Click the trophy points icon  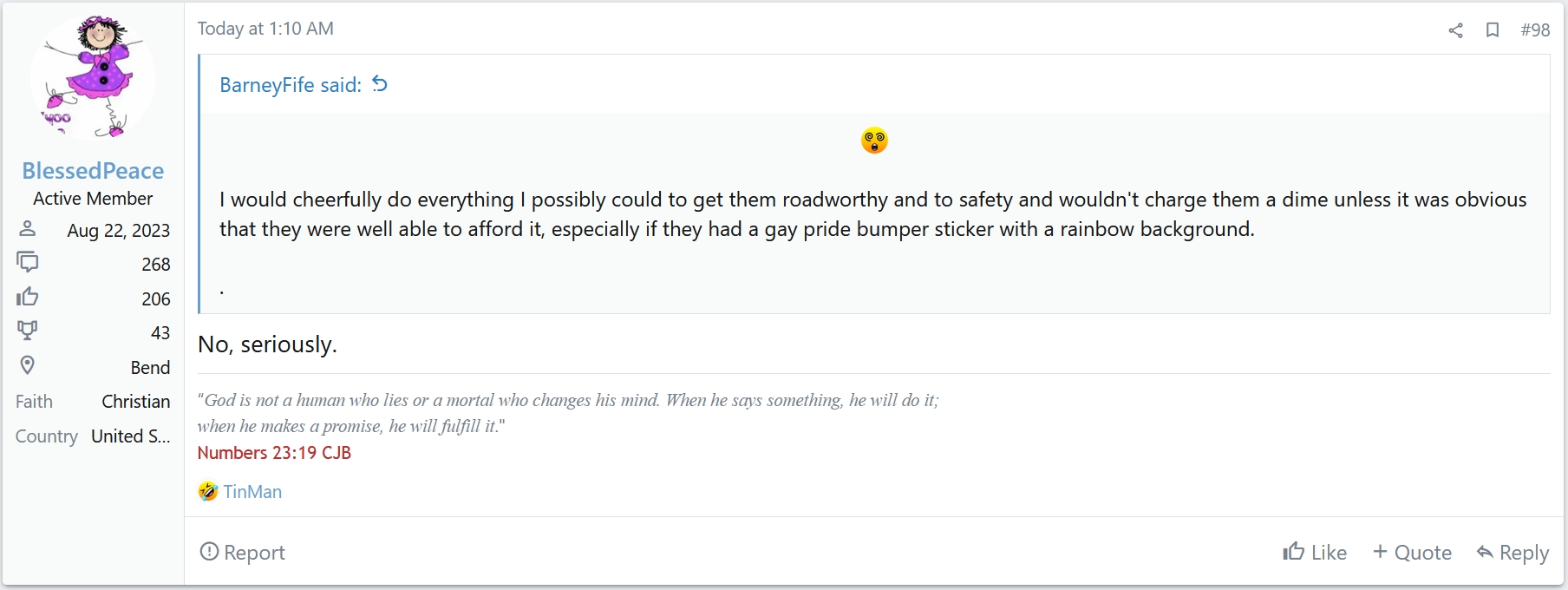28,331
